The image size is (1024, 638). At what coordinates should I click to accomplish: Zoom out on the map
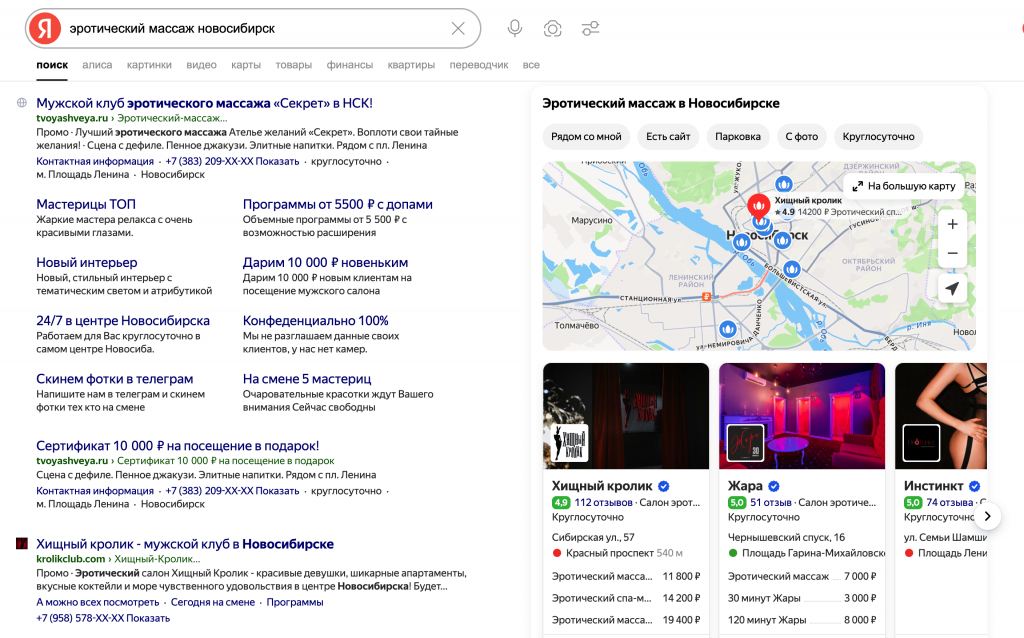point(952,253)
